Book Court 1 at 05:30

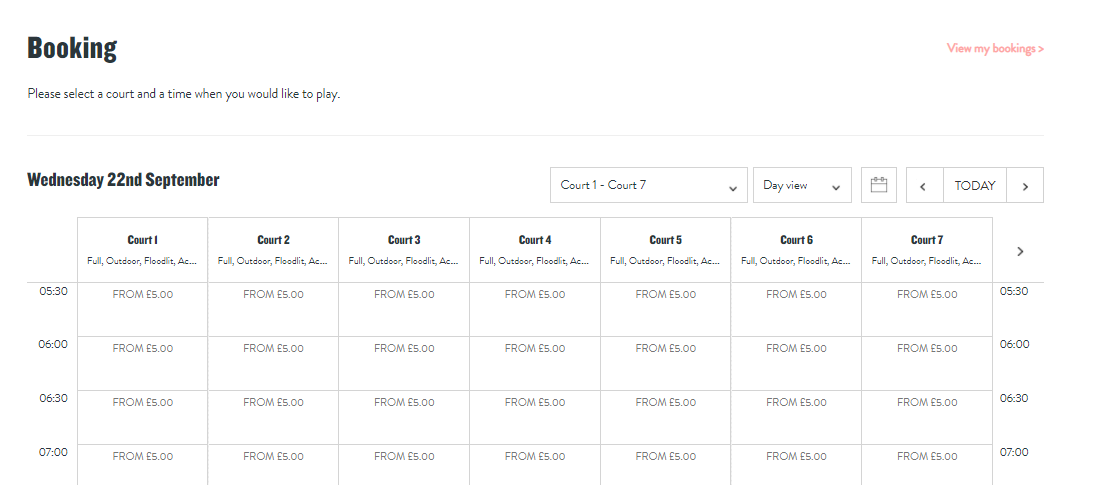(x=142, y=309)
